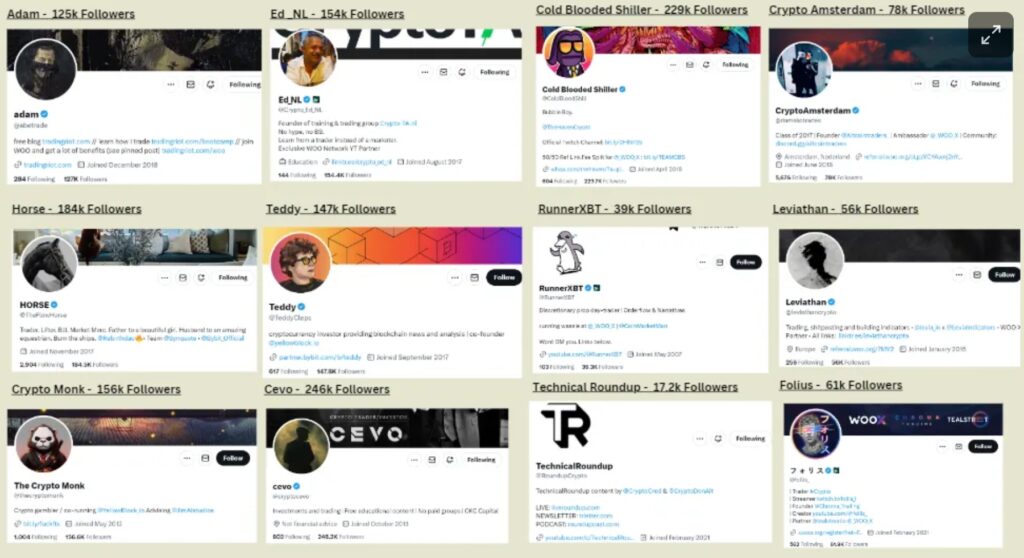Screen dimensions: 1024x558
Task: Click the Follow button on Leviathan's profile
Action: coord(1004,275)
